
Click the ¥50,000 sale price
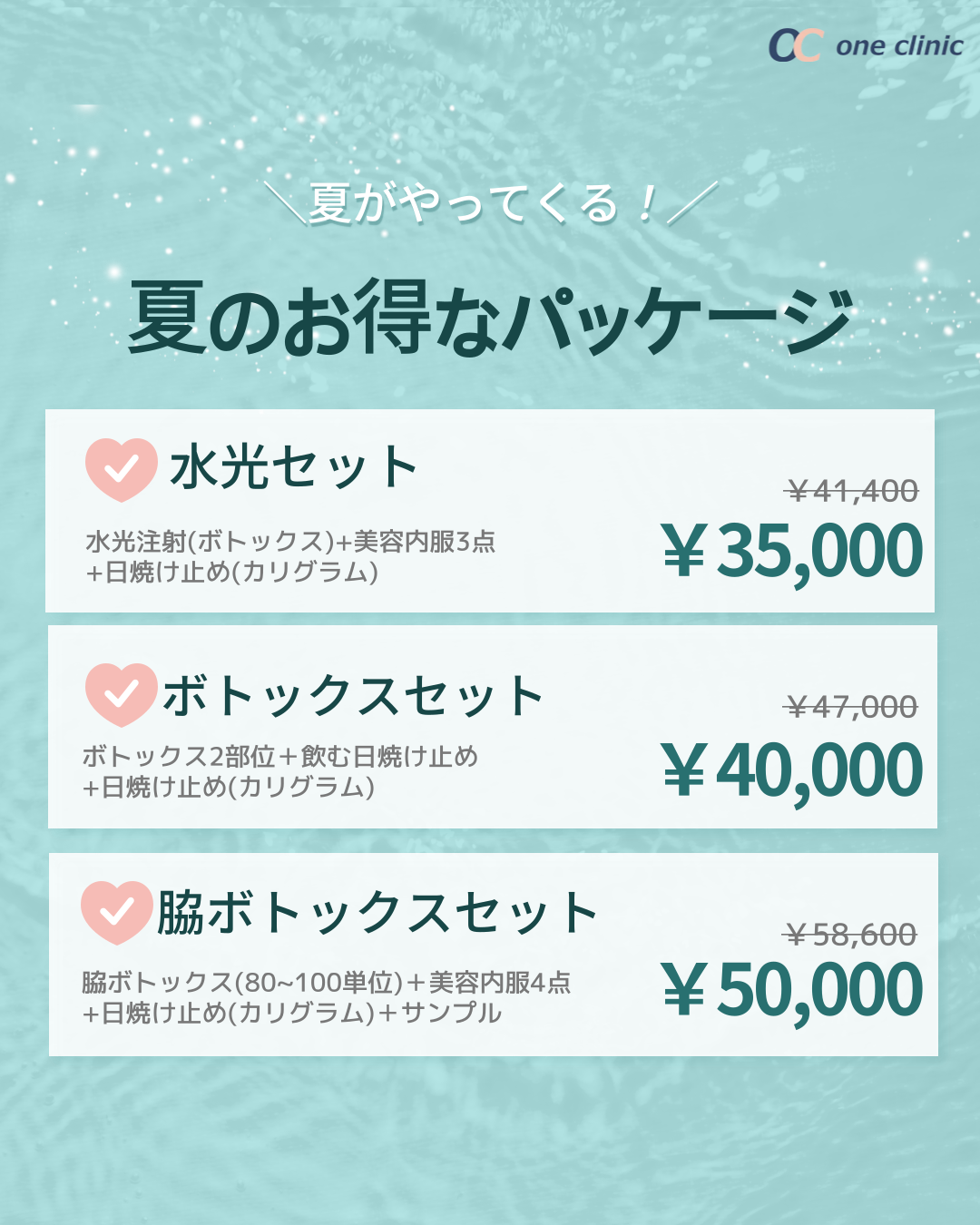pos(792,990)
